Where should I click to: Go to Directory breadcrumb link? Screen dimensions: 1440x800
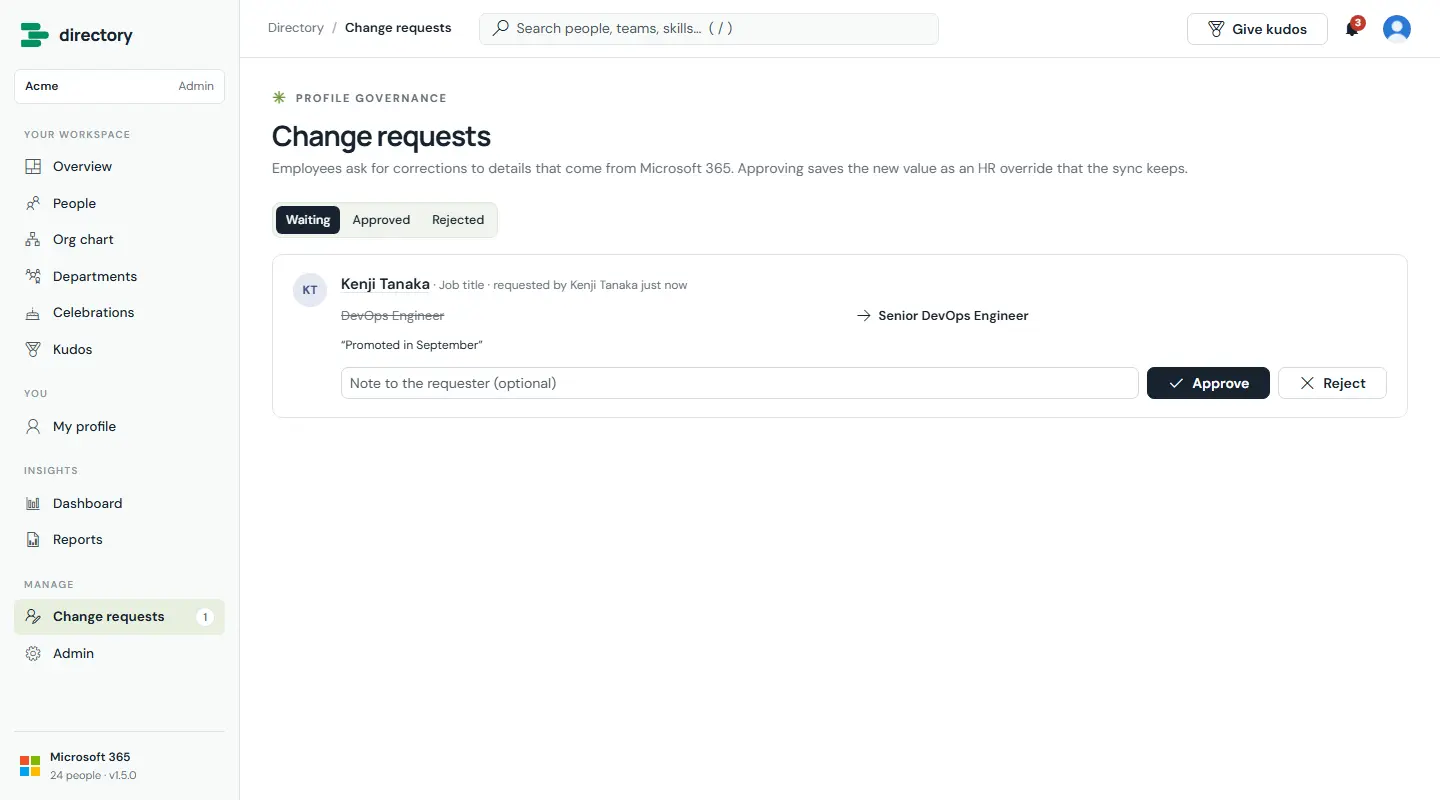[296, 28]
